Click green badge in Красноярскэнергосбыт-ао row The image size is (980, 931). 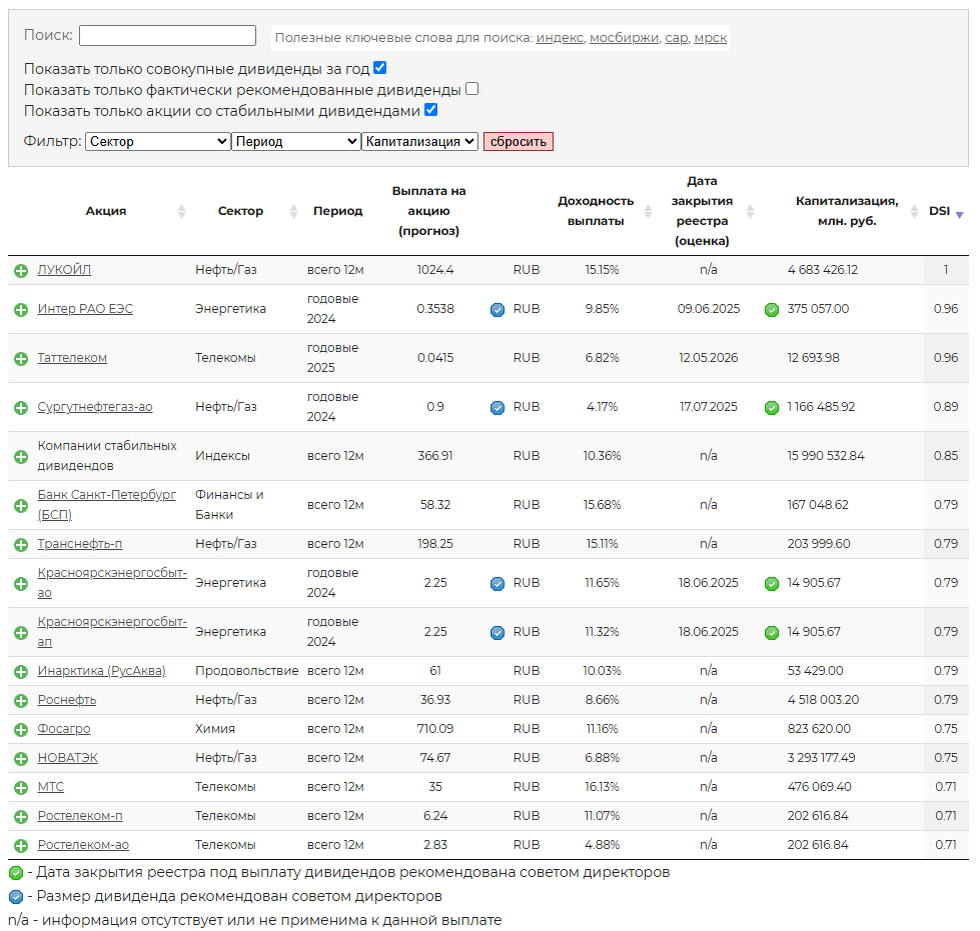pyautogui.click(x=772, y=584)
